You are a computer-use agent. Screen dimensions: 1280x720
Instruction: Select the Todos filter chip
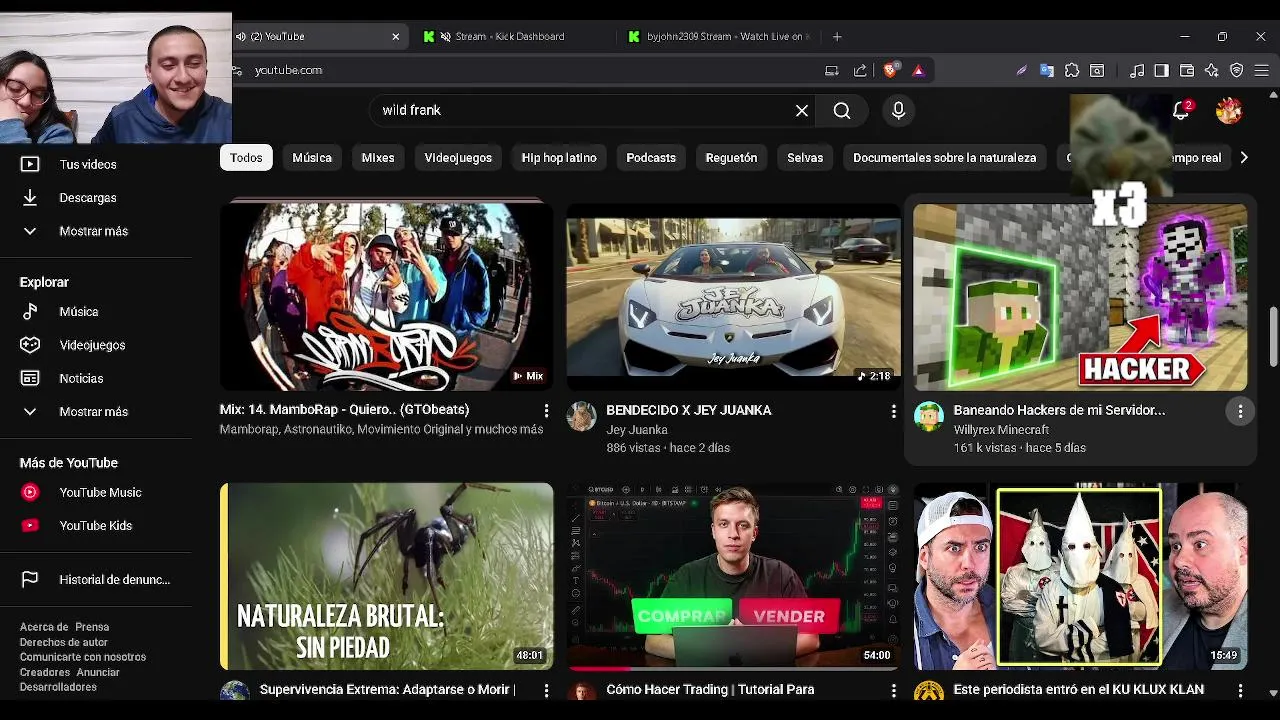tap(246, 158)
